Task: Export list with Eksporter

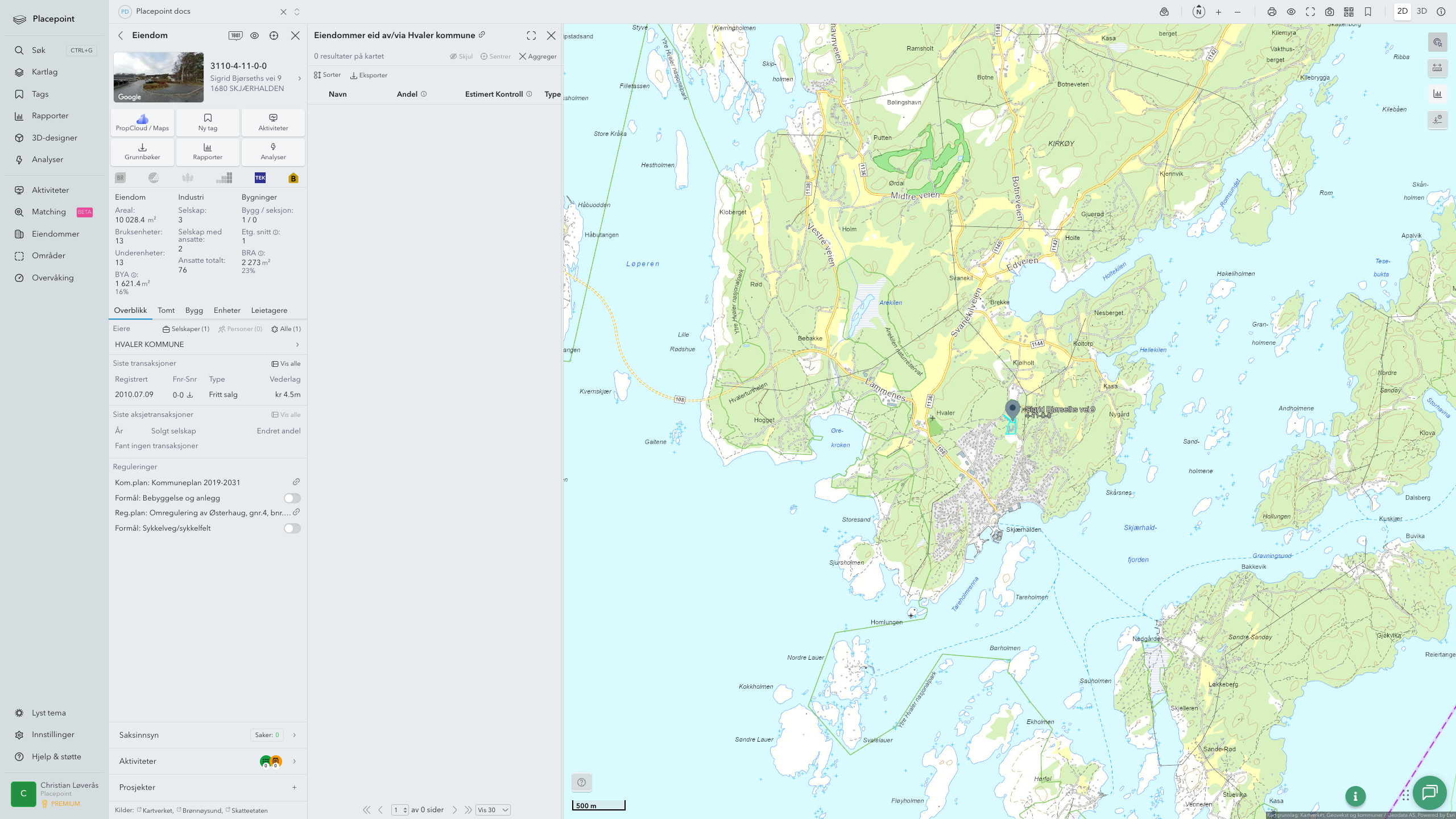Action: [369, 75]
